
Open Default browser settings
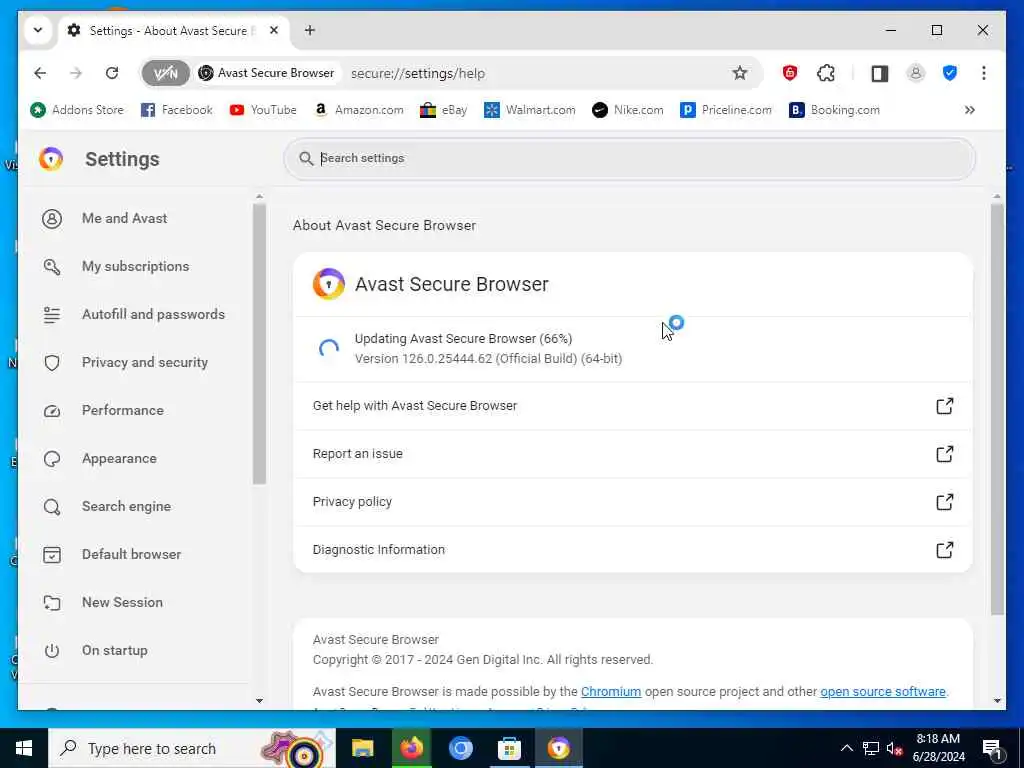point(133,554)
